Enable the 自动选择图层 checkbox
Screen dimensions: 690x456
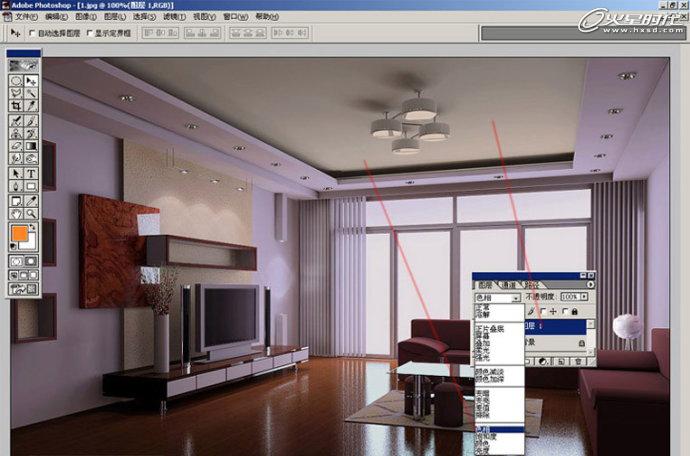[x=32, y=33]
